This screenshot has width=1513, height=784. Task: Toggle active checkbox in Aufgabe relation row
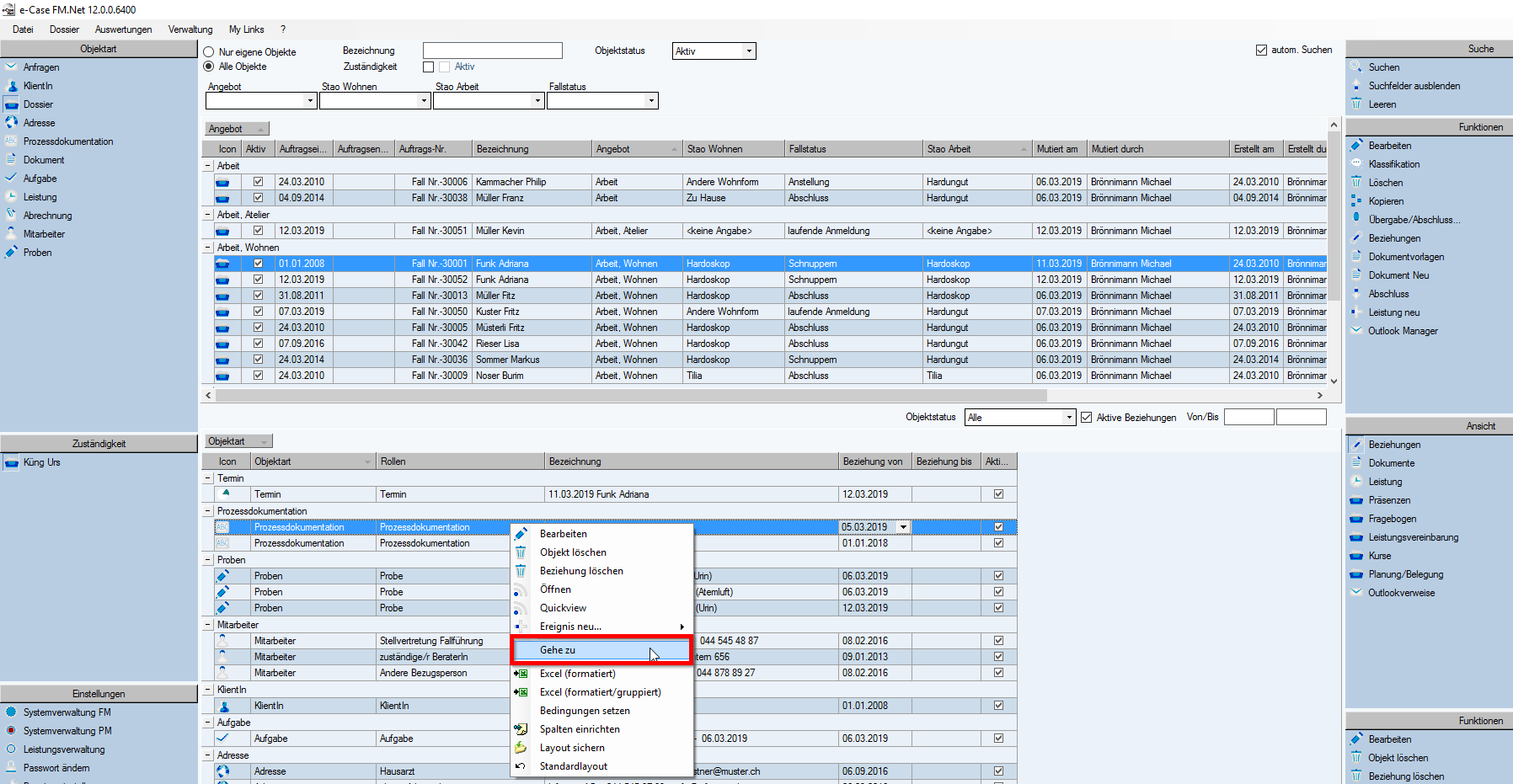tap(998, 739)
